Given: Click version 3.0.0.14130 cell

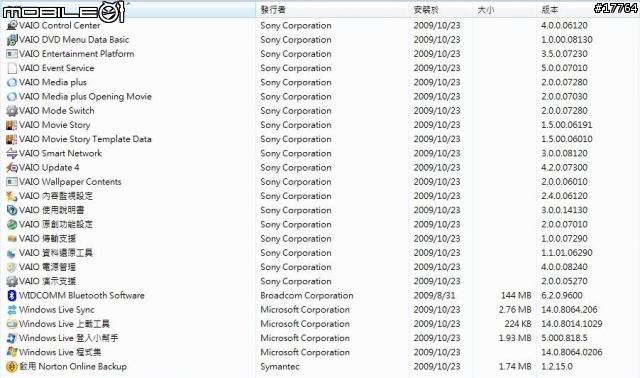Looking at the screenshot, I should [x=564, y=210].
